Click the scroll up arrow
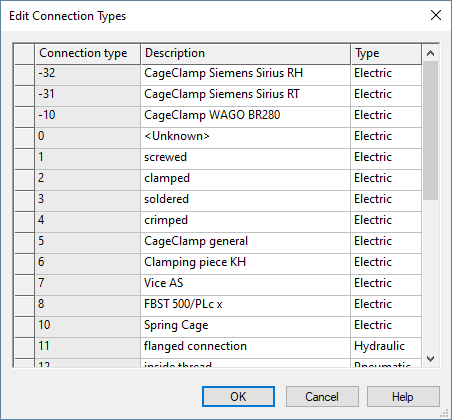This screenshot has width=452, height=420. 430,53
